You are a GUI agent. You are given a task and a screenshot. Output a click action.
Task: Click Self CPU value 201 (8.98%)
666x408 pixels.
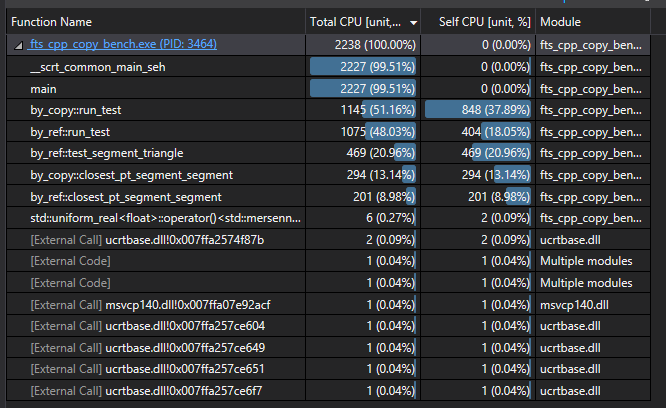coord(499,197)
